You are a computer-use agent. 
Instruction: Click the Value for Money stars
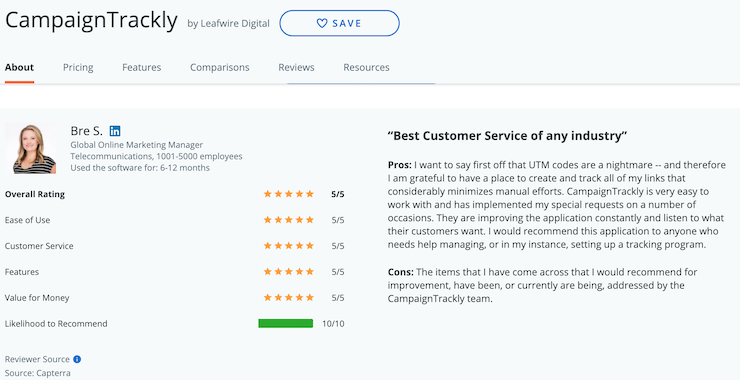288,298
